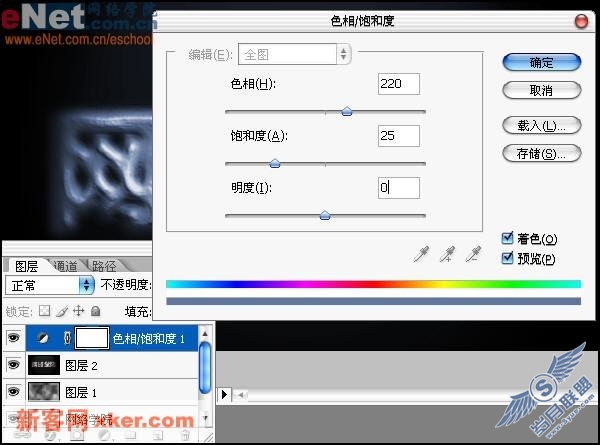Toggle lock transparent pixels icon

point(44,311)
